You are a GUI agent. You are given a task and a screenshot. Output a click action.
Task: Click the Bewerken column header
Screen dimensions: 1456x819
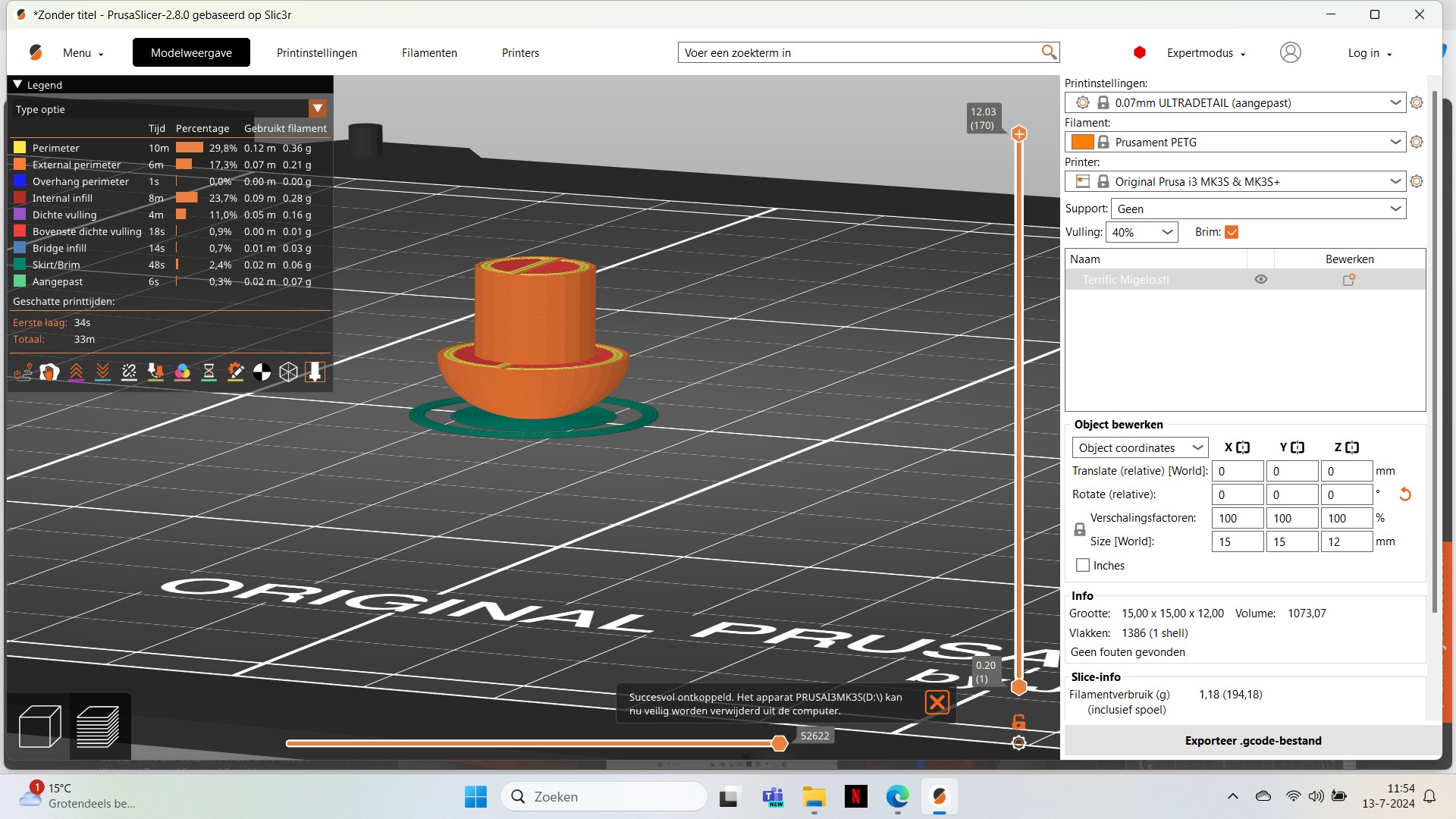click(1349, 259)
